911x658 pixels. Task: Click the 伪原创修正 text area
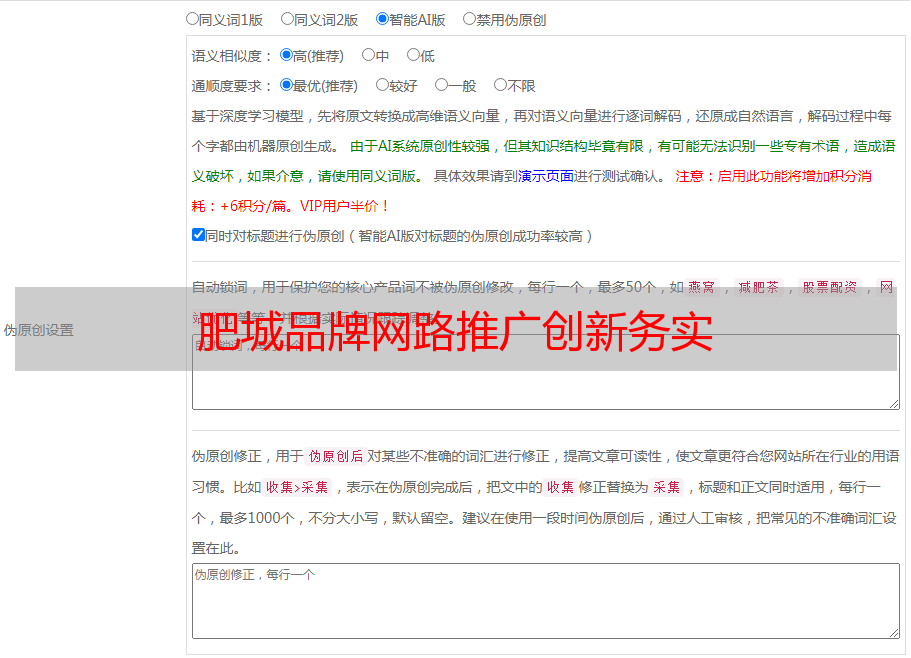546,601
